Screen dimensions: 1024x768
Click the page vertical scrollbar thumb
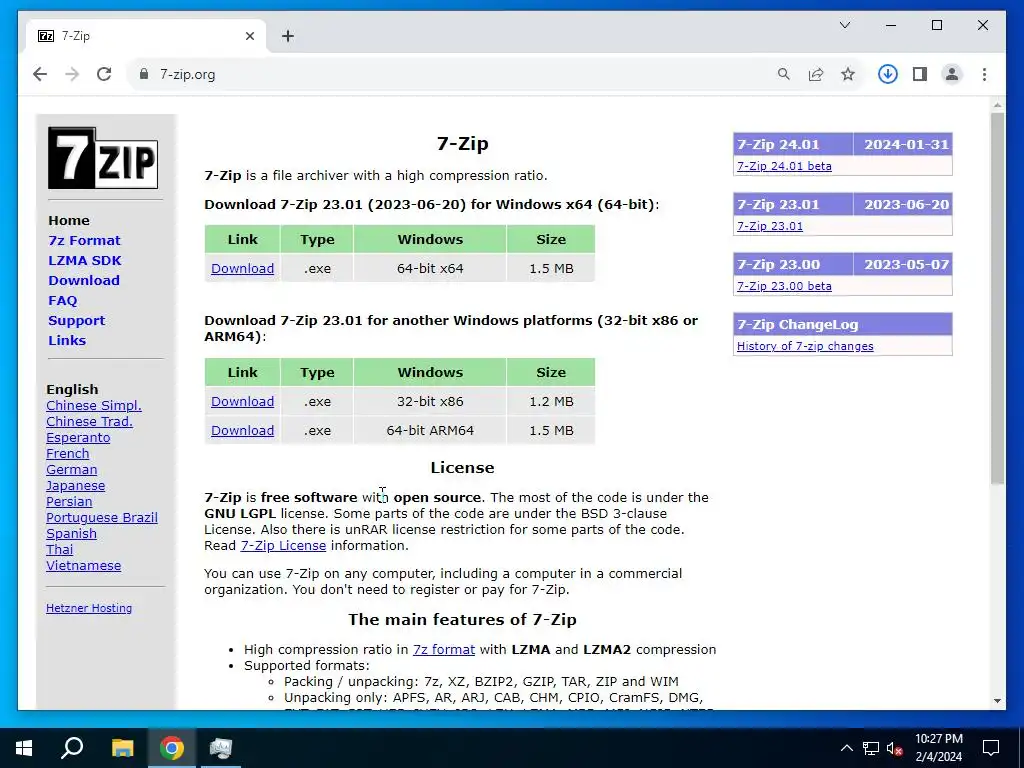click(997, 298)
